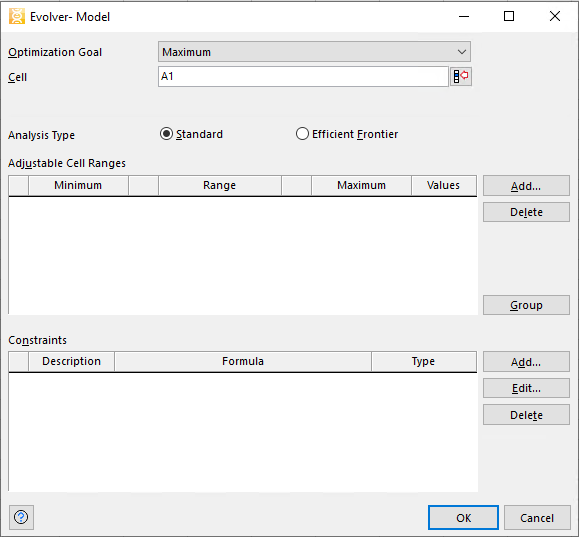This screenshot has height=537, width=579.
Task: Cancel the Evolver Model dialog
Action: point(537,518)
